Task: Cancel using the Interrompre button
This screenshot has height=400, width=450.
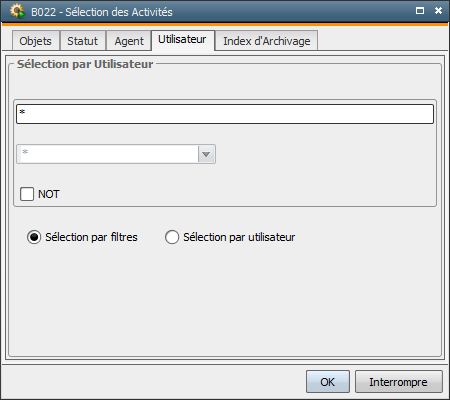Action: tap(399, 382)
